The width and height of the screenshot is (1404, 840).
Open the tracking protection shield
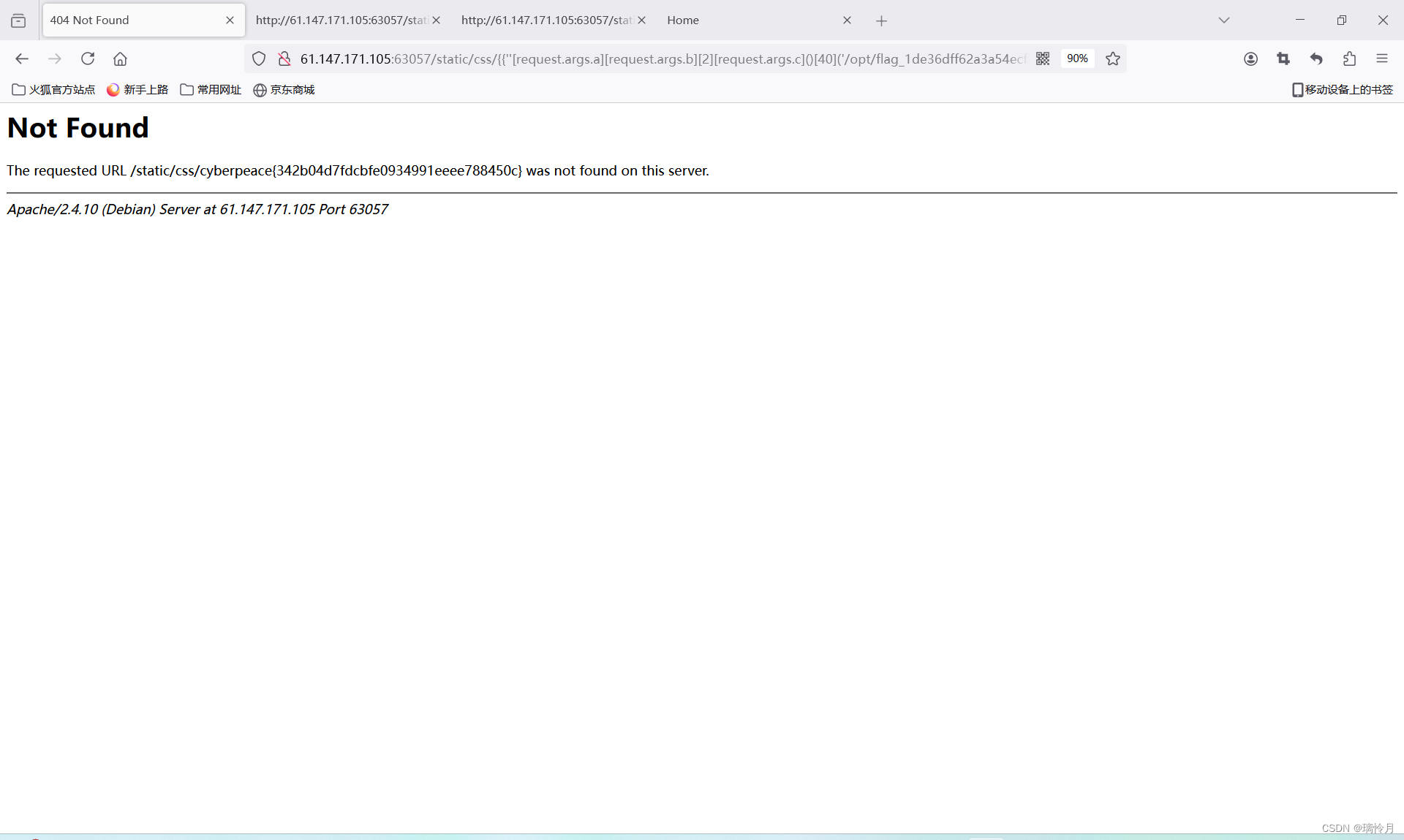(259, 58)
